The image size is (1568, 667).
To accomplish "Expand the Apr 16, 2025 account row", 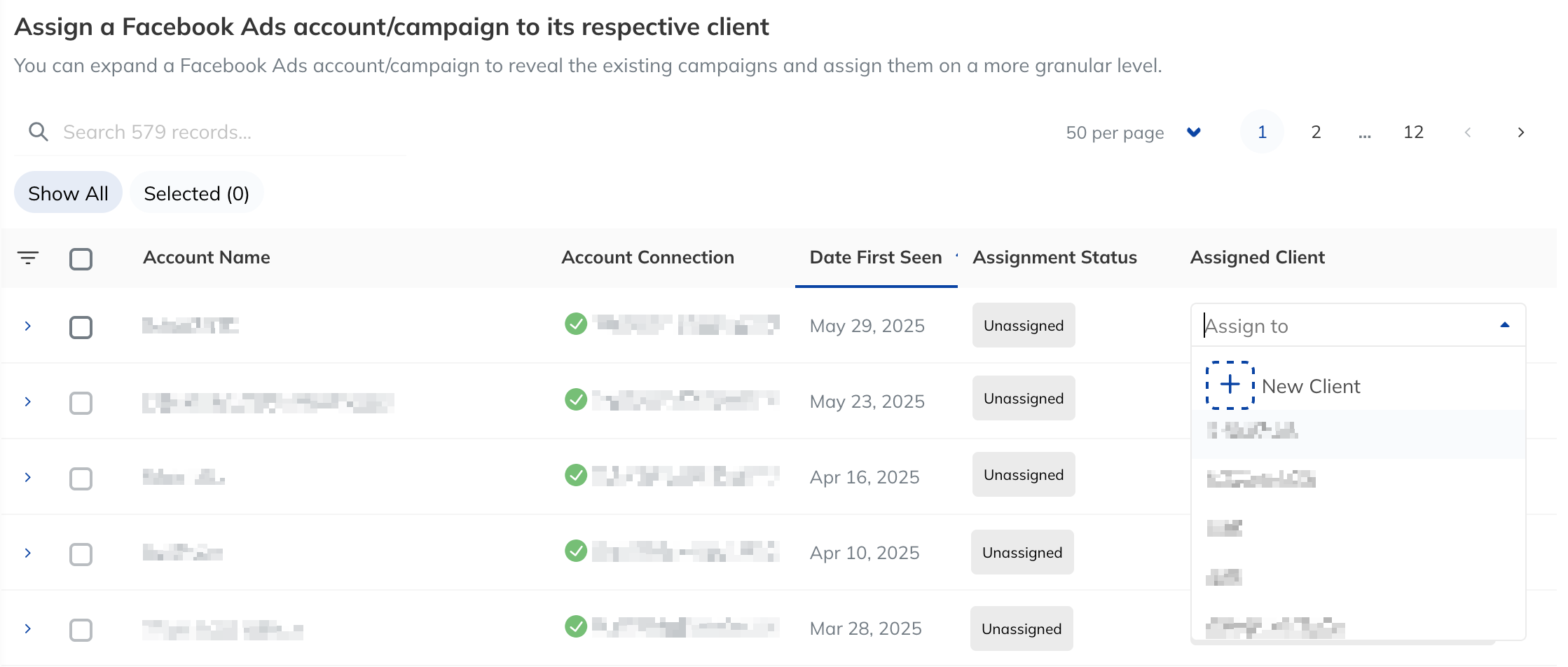I will (28, 477).
